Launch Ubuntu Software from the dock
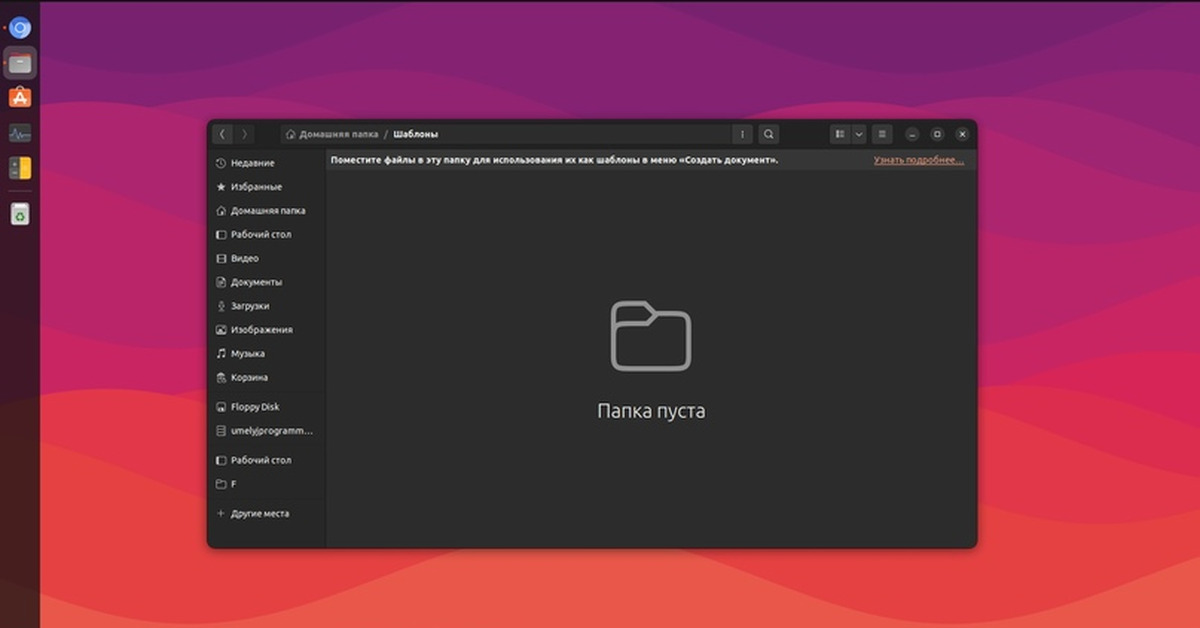 coord(20,97)
